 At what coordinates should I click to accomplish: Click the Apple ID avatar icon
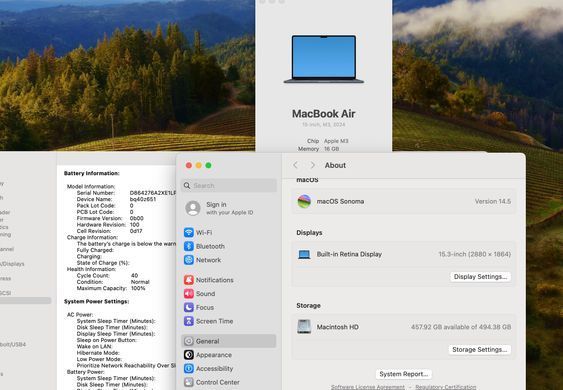pyautogui.click(x=193, y=208)
